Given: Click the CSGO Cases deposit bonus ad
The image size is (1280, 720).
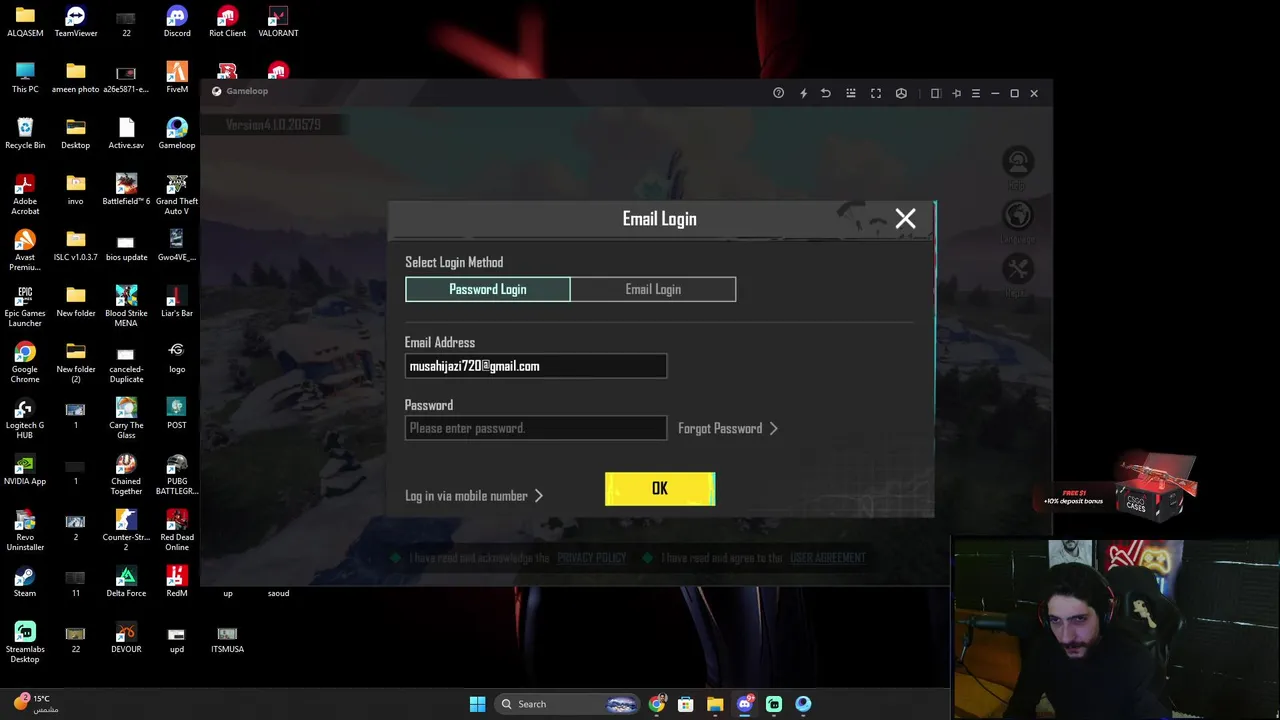Looking at the screenshot, I should click(x=1118, y=489).
